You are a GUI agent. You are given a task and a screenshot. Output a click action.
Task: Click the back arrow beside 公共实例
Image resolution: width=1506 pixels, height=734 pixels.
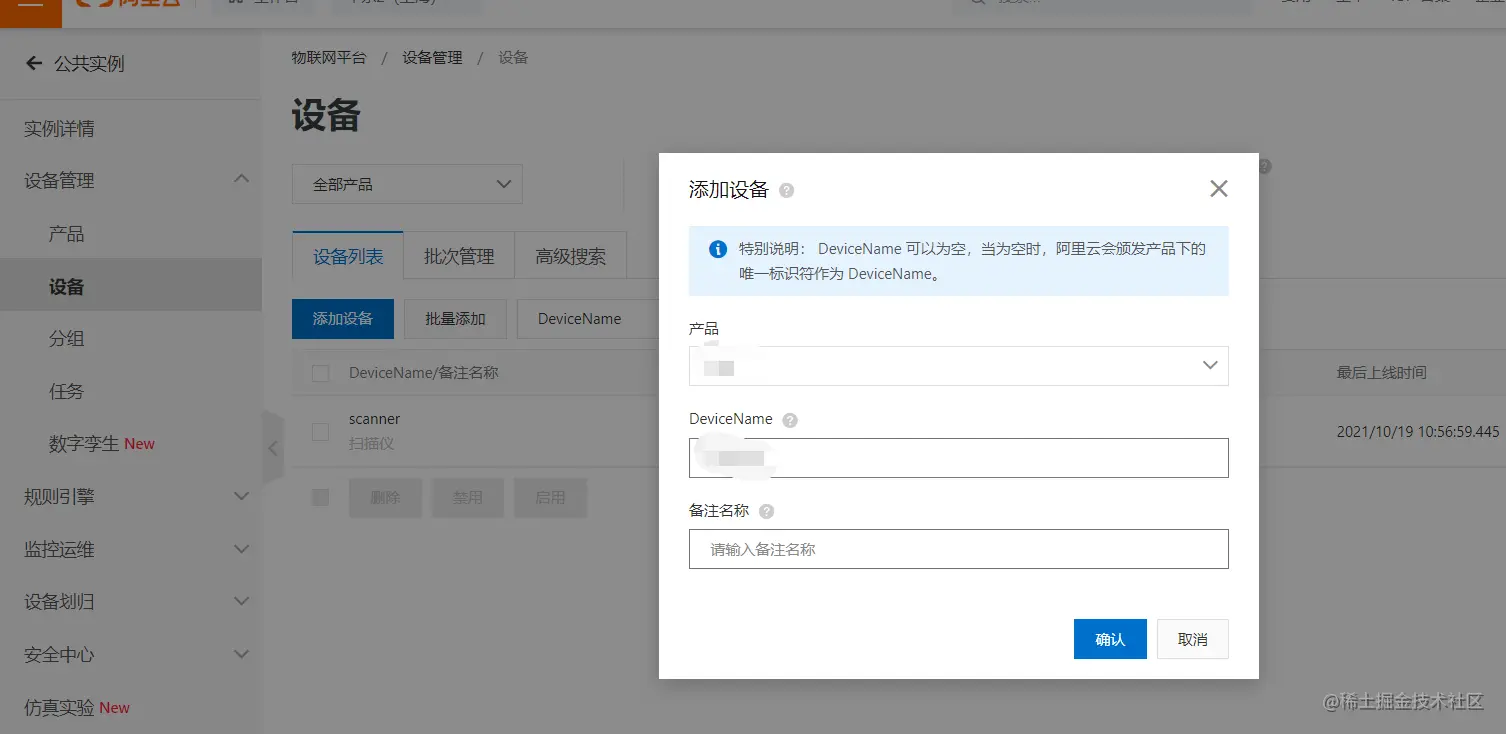34,63
